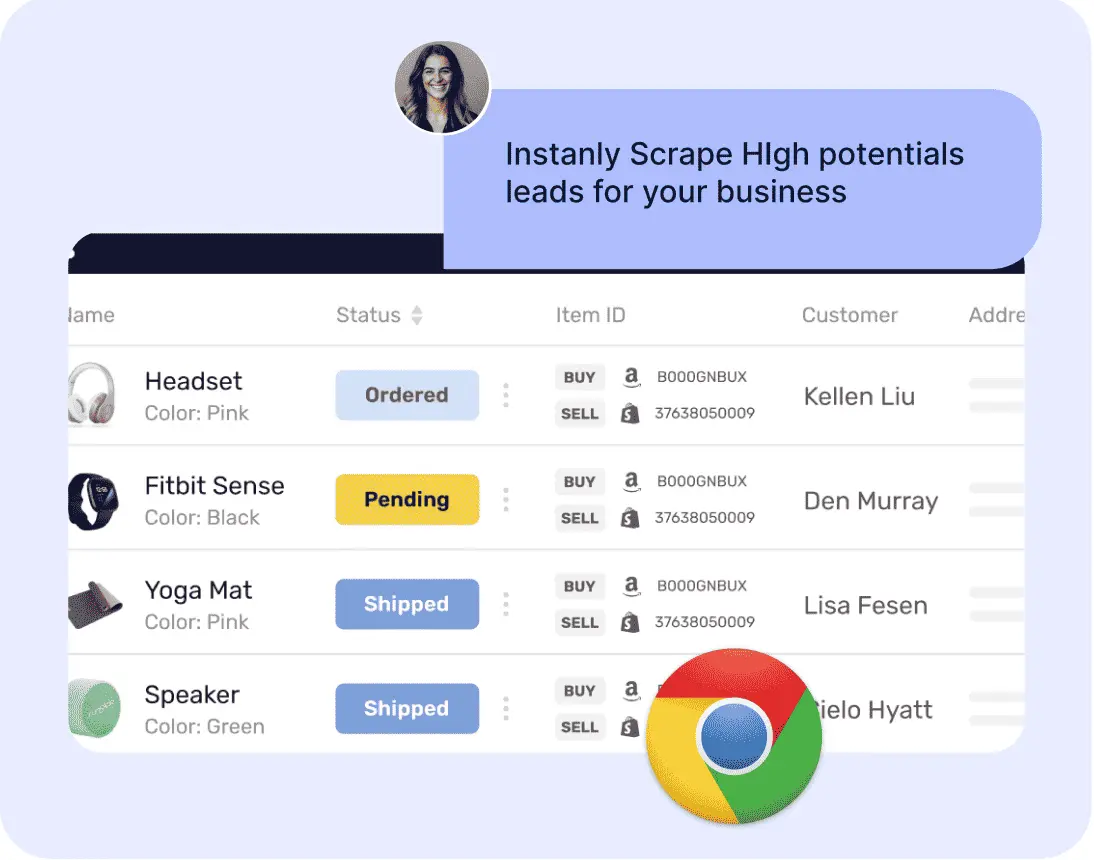The image size is (1094, 860).
Task: Select the Status column header
Action: tap(368, 315)
